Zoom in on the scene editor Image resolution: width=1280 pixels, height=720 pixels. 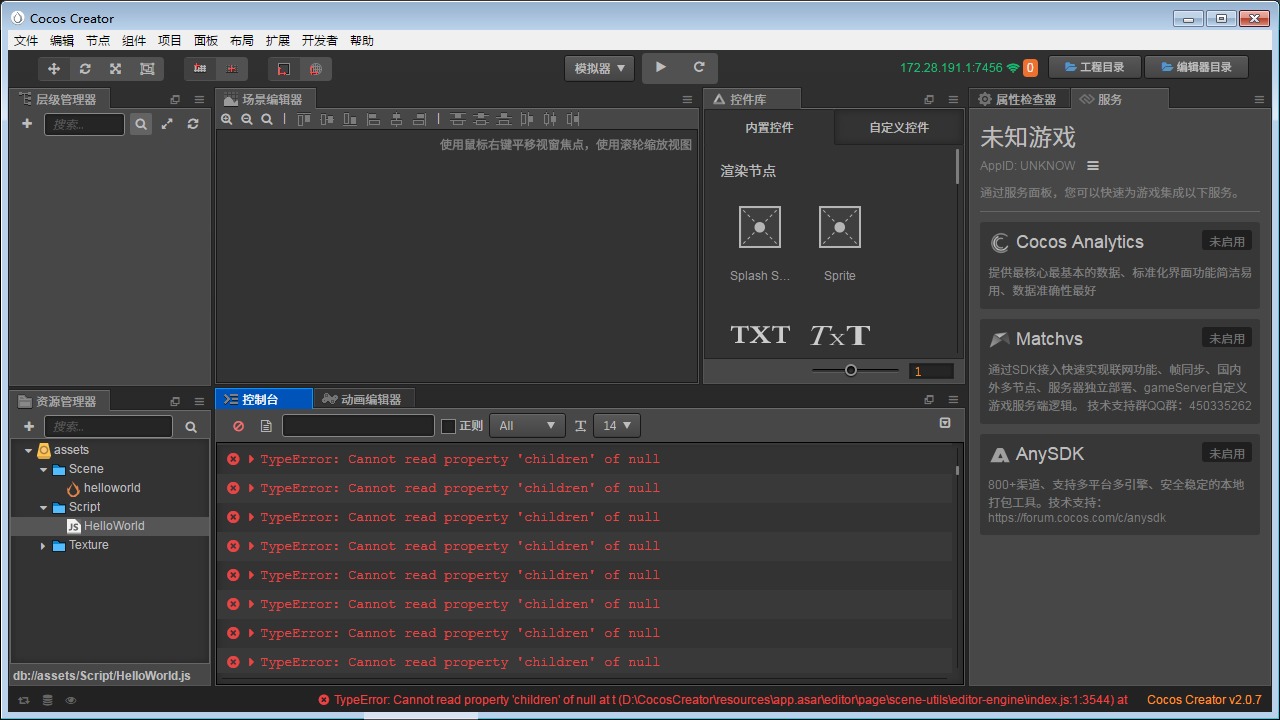(x=227, y=119)
